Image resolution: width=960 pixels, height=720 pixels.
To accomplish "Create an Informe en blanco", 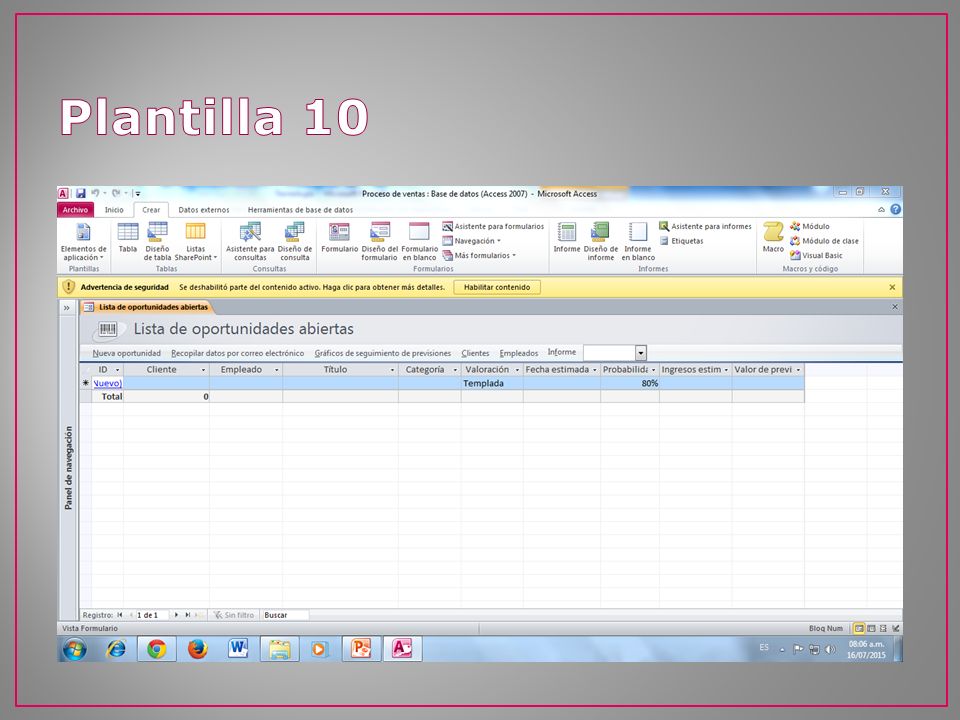I will (x=638, y=242).
